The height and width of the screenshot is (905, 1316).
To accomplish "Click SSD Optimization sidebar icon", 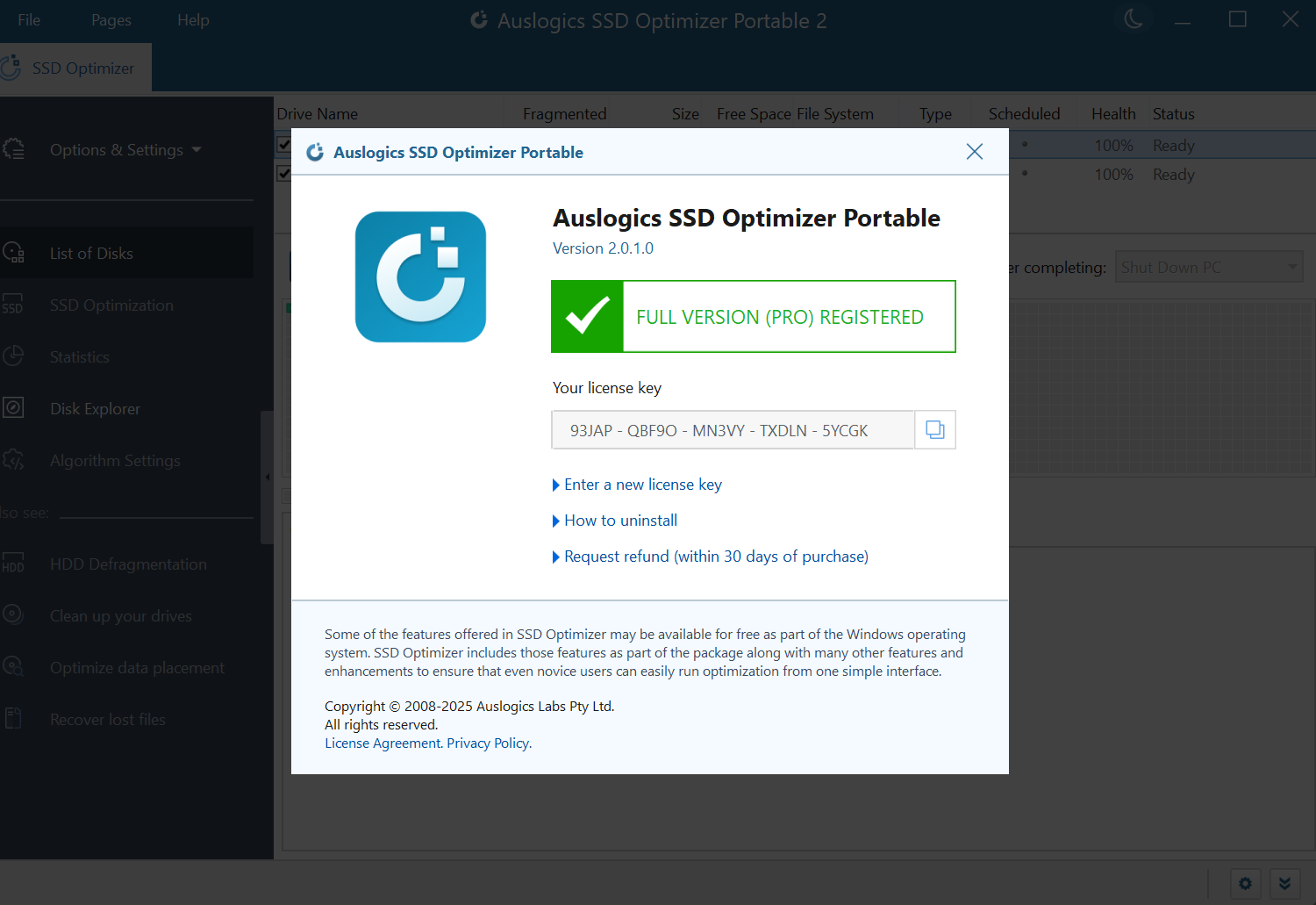I will pyautogui.click(x=13, y=305).
